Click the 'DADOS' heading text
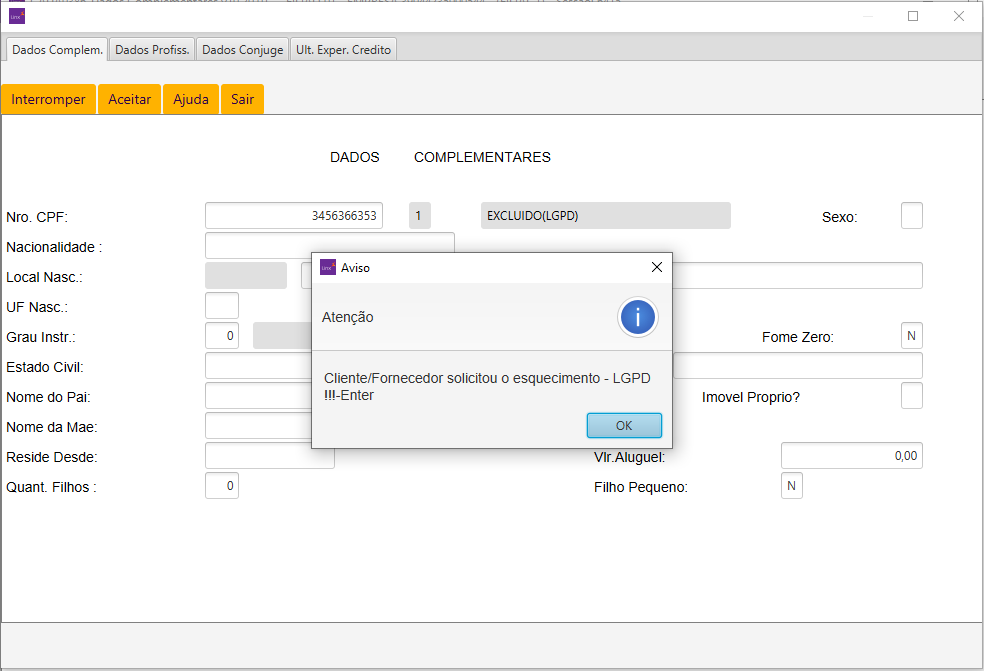This screenshot has width=984, height=671. click(355, 157)
